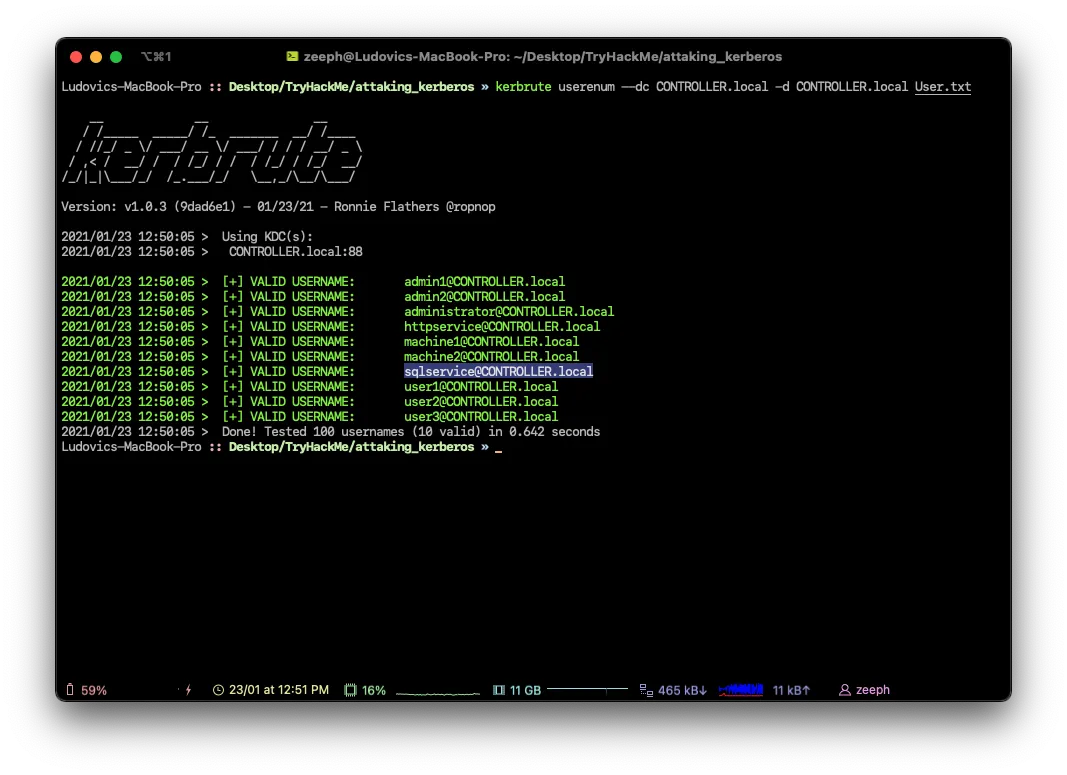This screenshot has width=1067, height=775.
Task: Click the CPU chip icon
Action: (x=350, y=690)
